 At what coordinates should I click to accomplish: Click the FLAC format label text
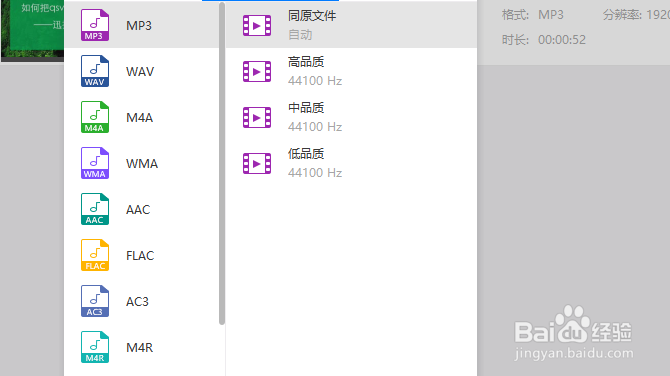coord(140,256)
